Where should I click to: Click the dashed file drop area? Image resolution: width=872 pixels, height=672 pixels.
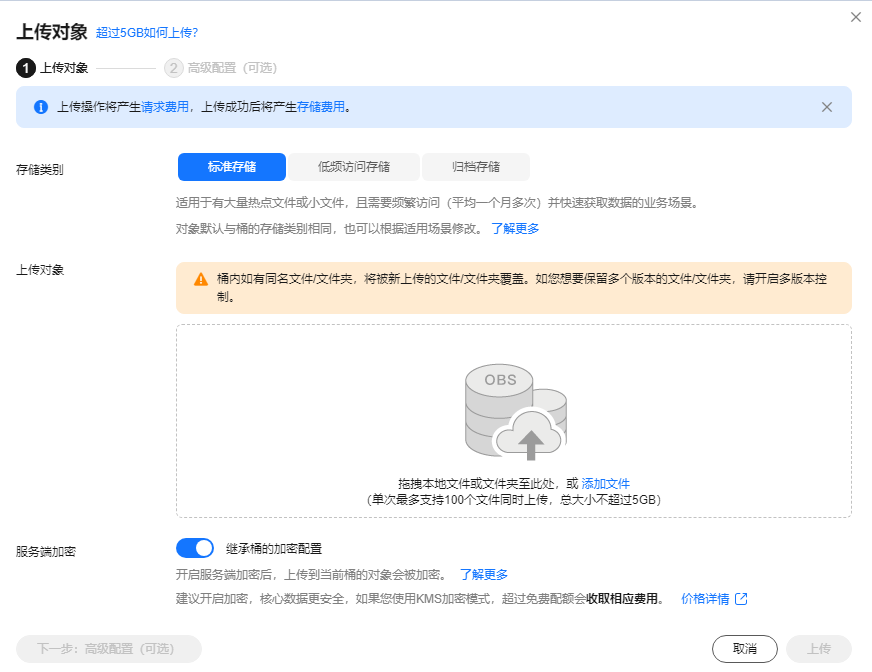click(x=514, y=421)
